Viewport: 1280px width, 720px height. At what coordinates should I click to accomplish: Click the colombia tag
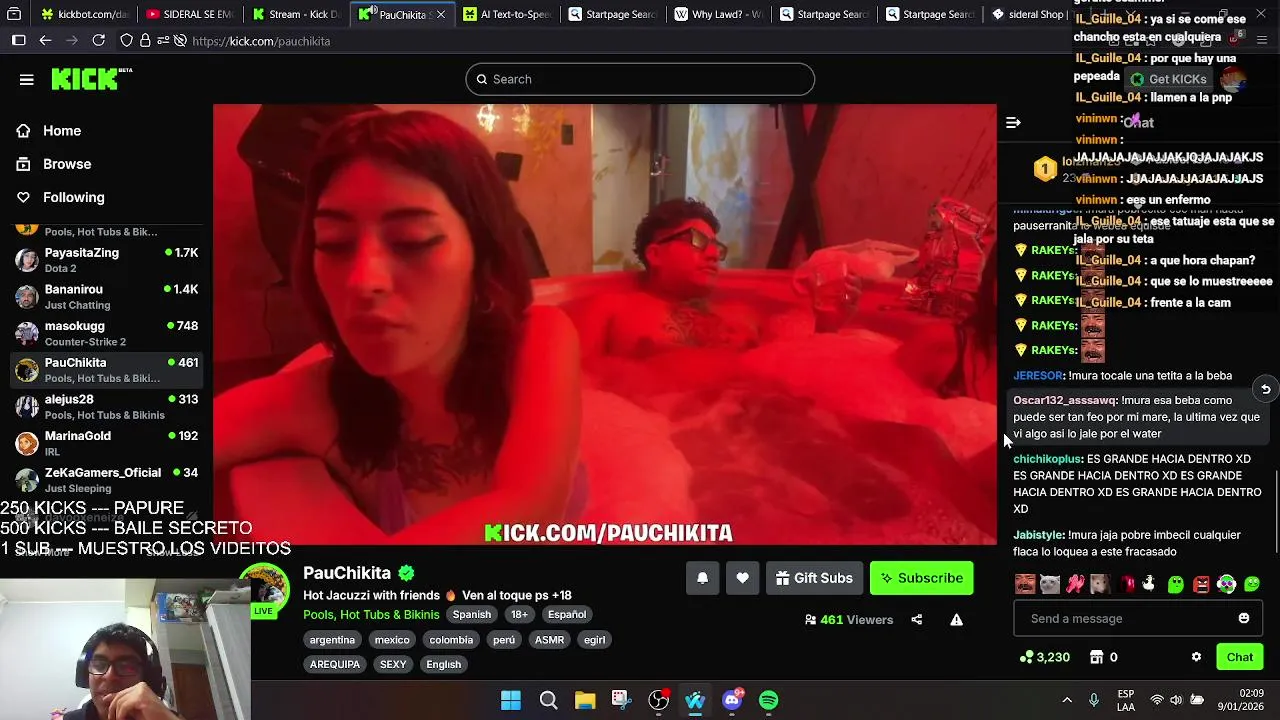(x=451, y=640)
